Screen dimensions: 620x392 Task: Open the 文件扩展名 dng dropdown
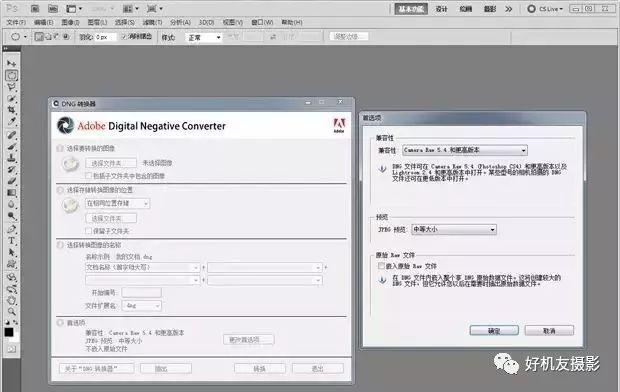point(142,305)
